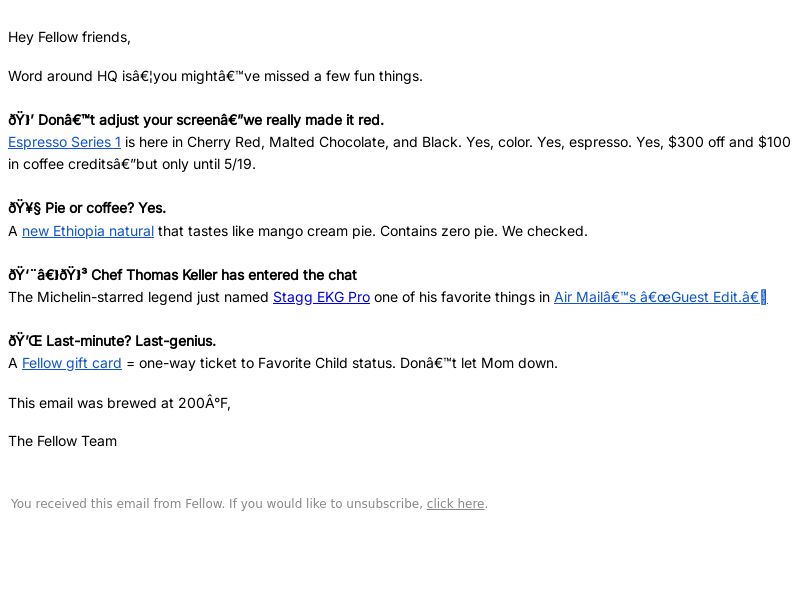Click the mango cream pie text
Image resolution: width=800 pixels, height=600 pixels.
pos(316,231)
